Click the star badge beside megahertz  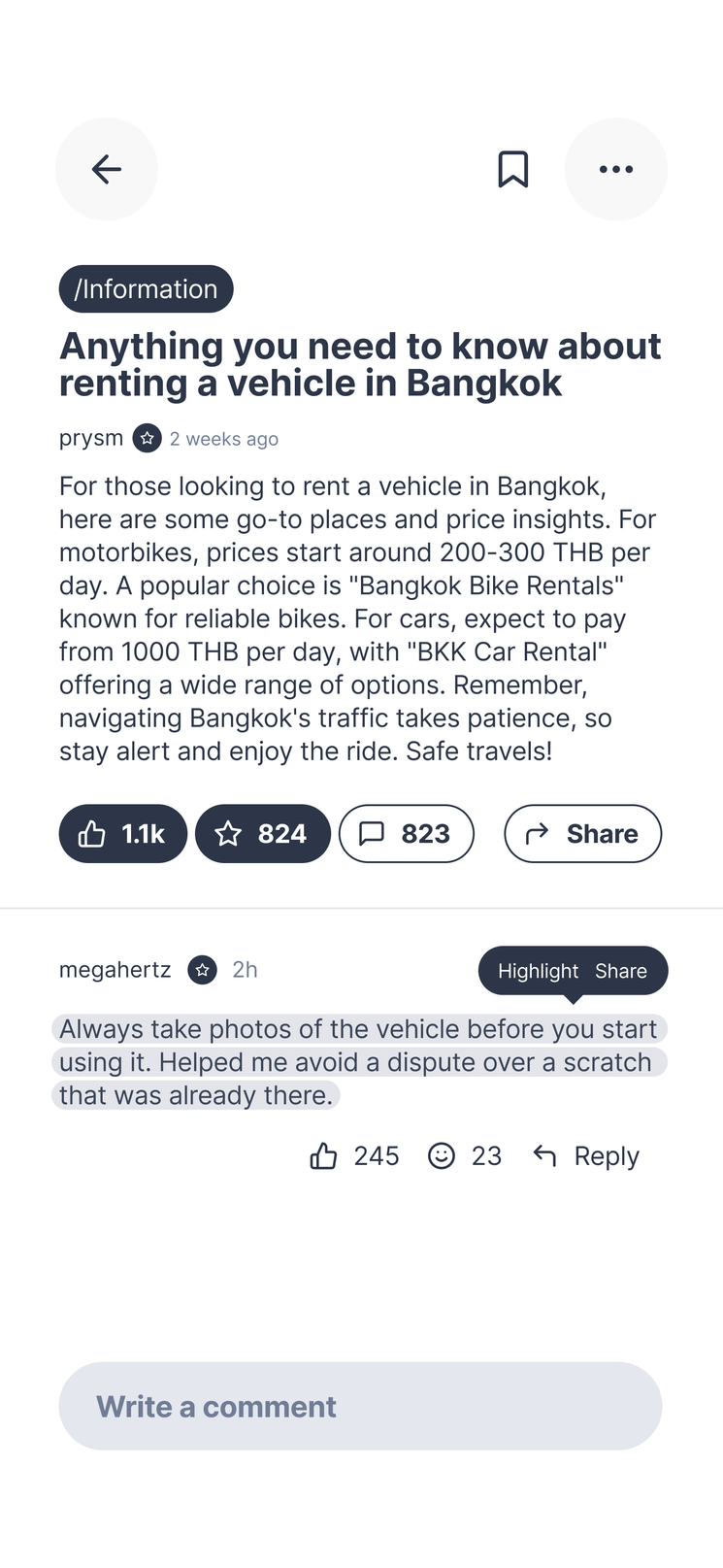coord(202,970)
